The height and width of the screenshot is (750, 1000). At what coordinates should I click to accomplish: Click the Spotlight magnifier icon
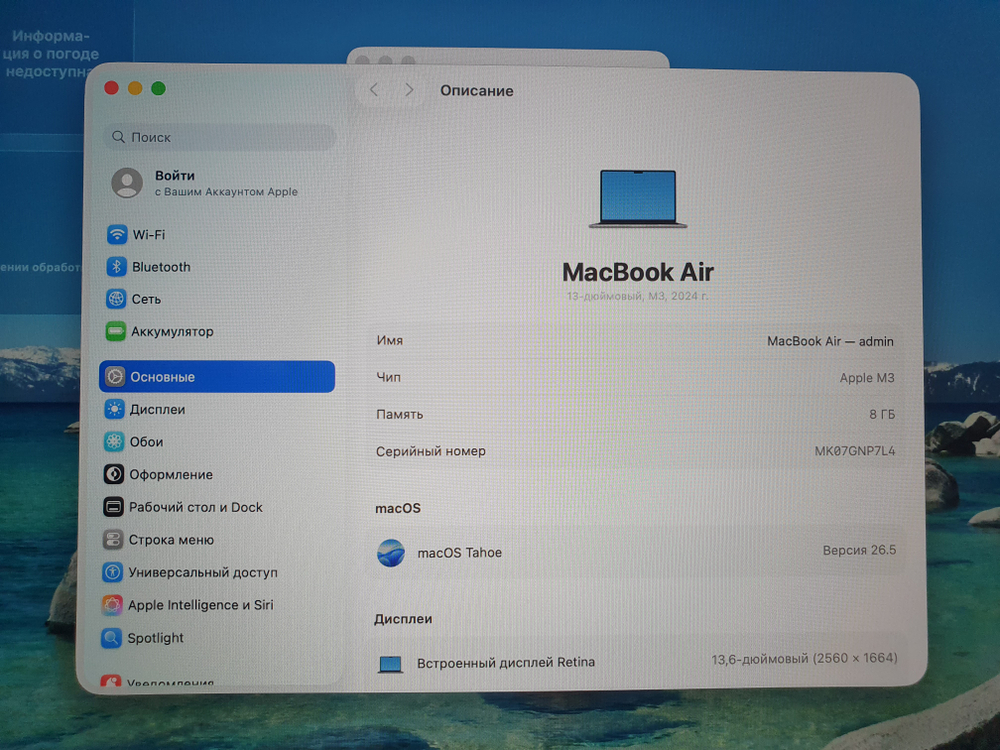(111, 637)
